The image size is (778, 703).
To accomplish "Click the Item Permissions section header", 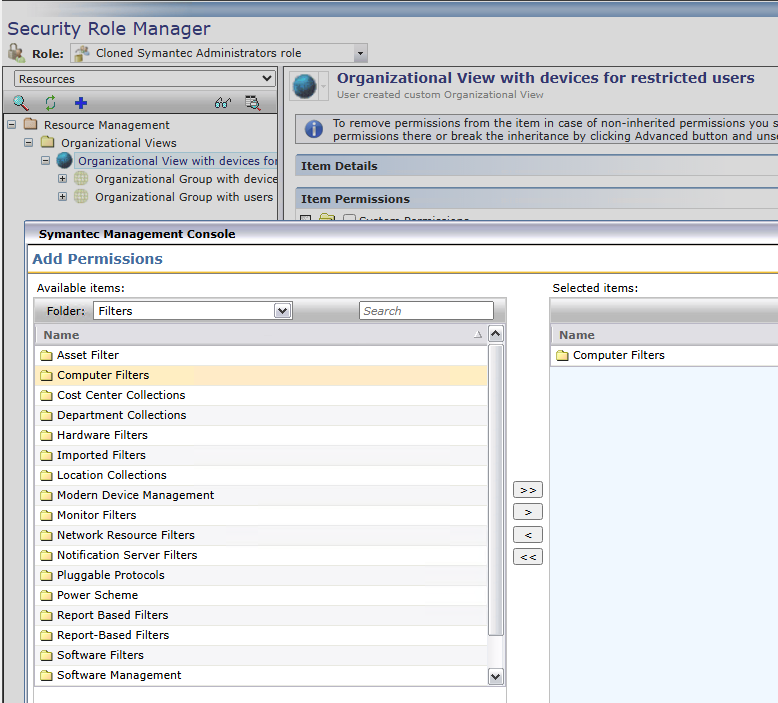I will pyautogui.click(x=536, y=199).
